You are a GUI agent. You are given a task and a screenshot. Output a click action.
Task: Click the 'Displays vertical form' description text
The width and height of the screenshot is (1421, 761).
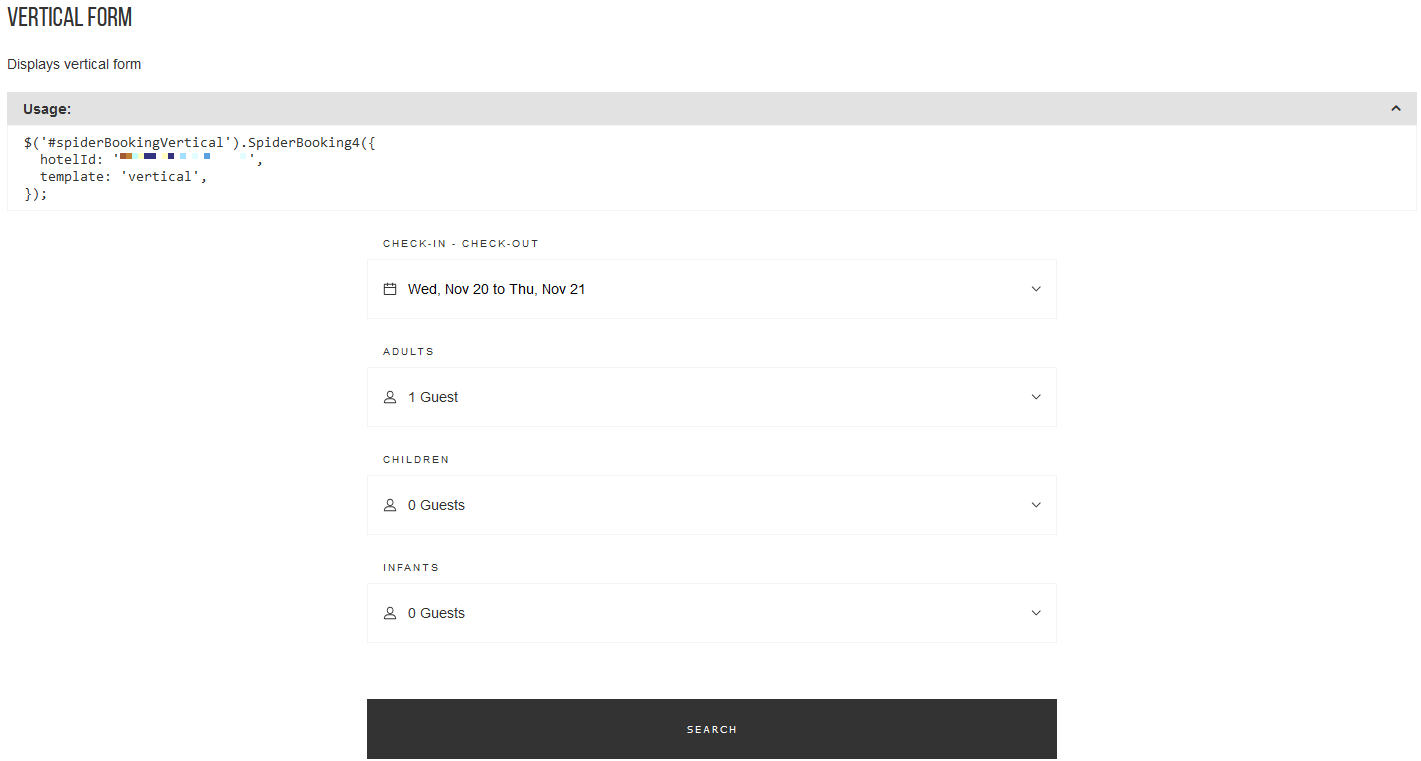[x=74, y=64]
